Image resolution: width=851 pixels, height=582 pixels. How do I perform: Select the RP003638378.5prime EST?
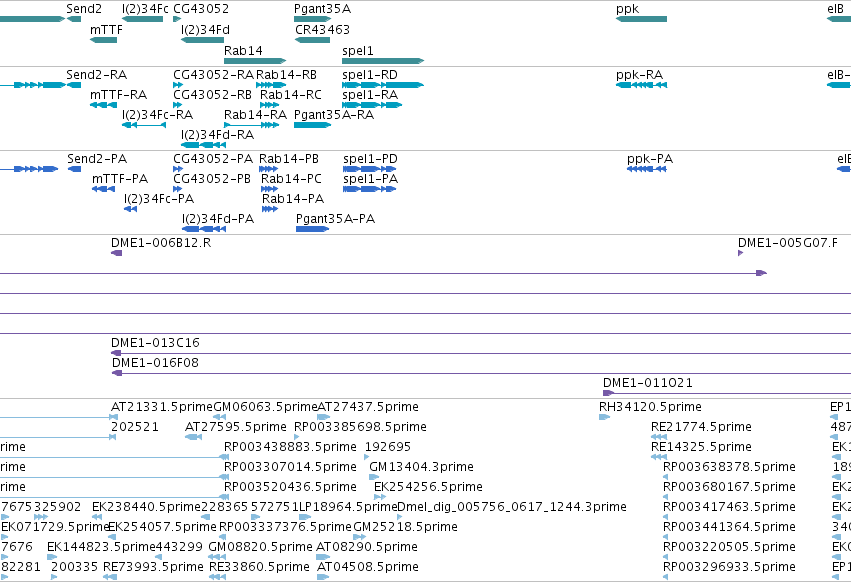[x=665, y=477]
